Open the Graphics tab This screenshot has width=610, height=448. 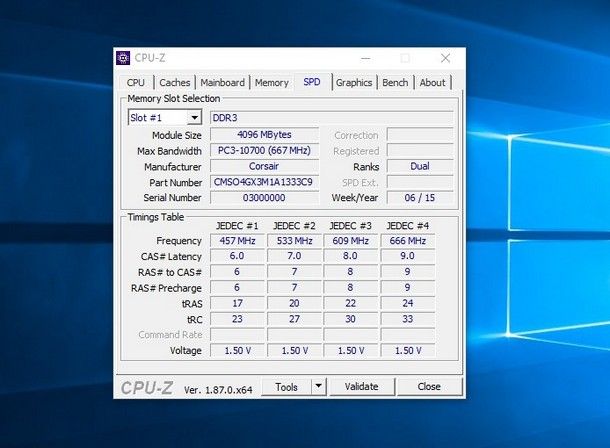pyautogui.click(x=354, y=83)
